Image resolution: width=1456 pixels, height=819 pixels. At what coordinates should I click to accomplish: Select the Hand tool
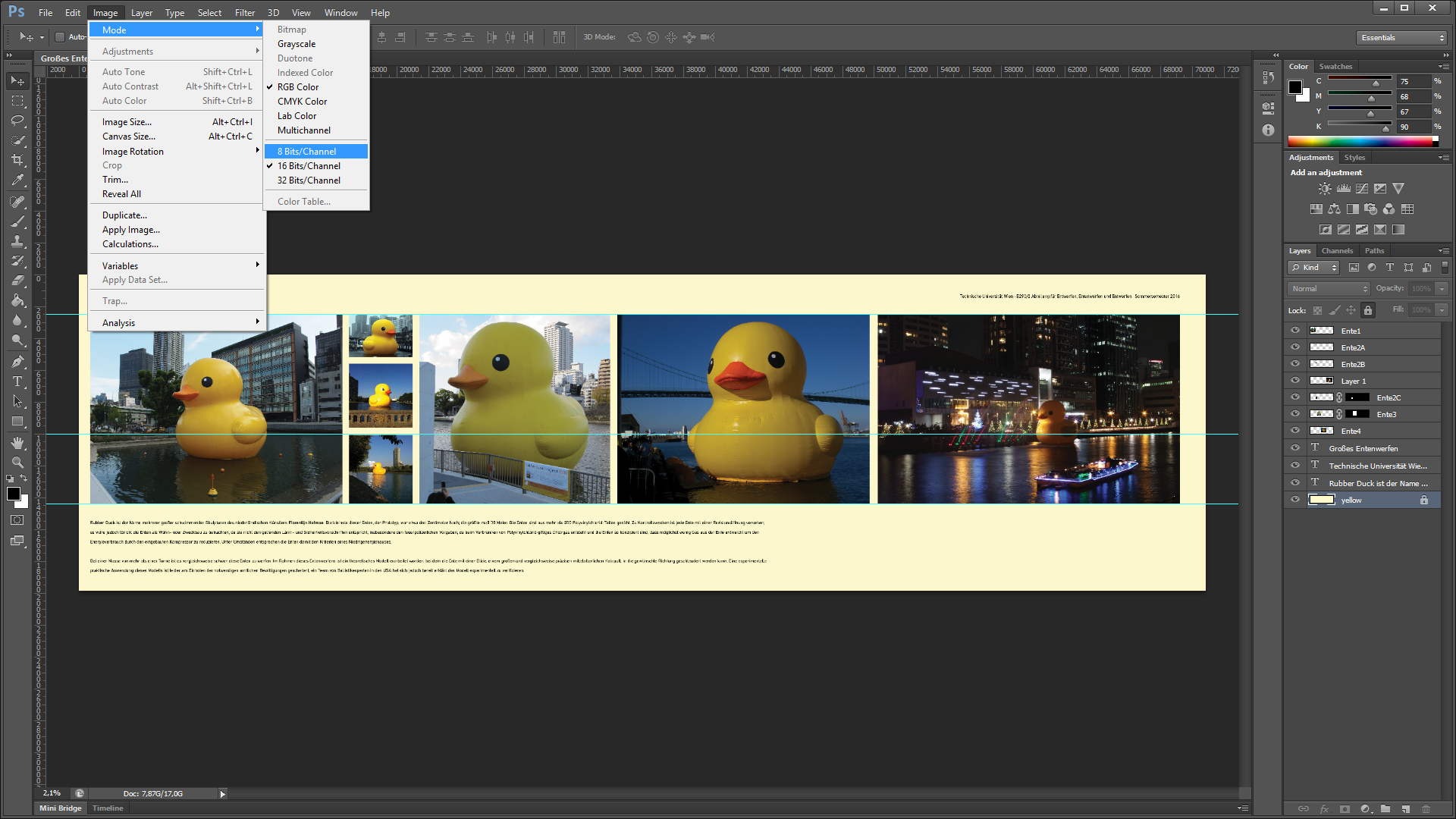[17, 442]
